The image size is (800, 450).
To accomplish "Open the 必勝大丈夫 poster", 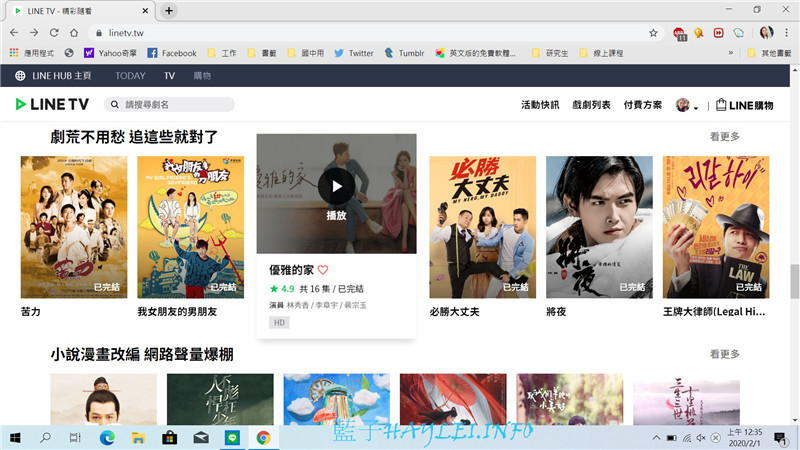I will [483, 227].
